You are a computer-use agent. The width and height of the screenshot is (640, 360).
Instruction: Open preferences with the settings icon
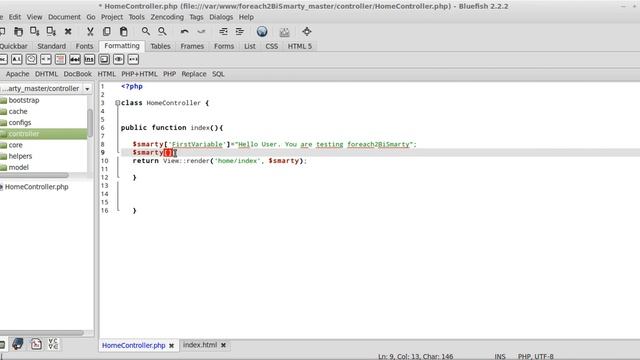[307, 31]
